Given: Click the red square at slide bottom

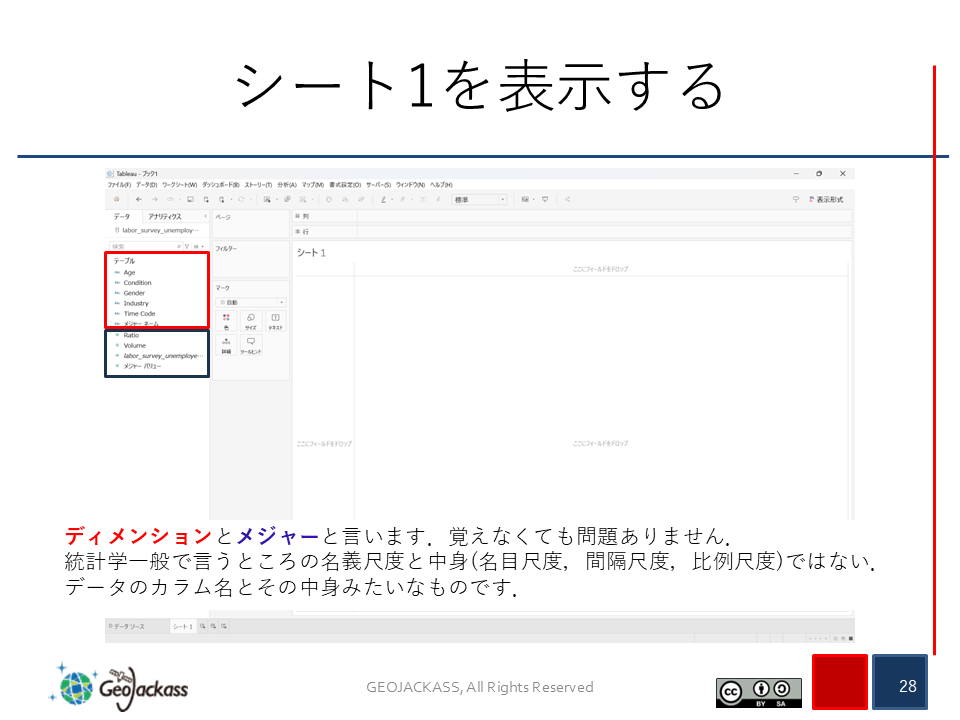Looking at the screenshot, I should click(839, 682).
